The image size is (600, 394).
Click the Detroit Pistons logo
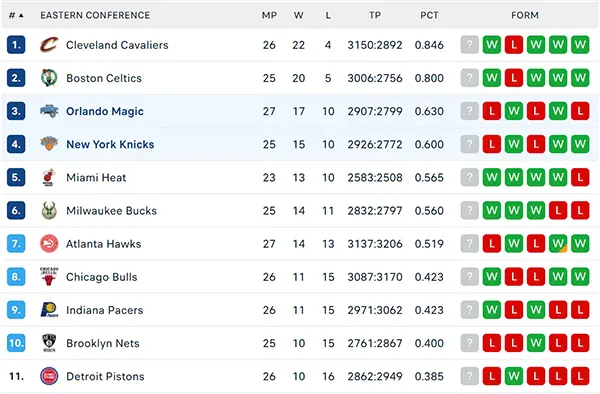pos(49,376)
